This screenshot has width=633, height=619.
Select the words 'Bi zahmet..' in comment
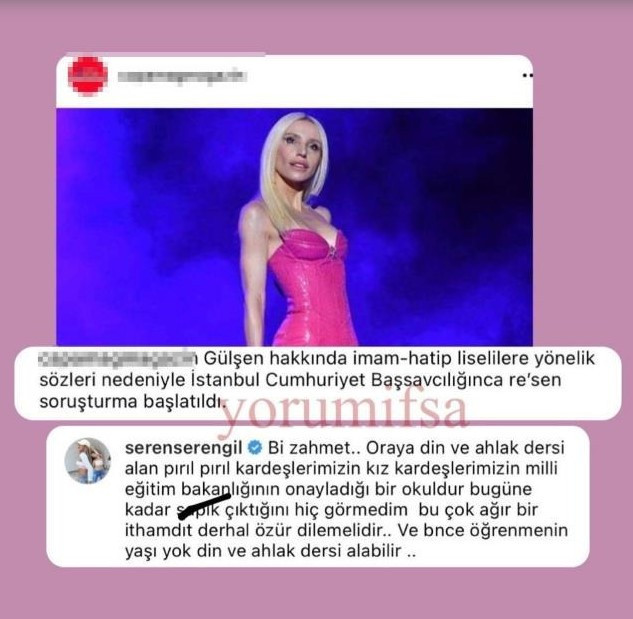[316, 448]
